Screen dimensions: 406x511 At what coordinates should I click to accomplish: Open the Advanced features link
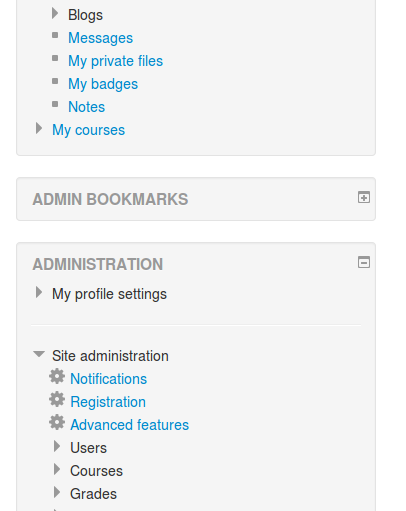[130, 425]
